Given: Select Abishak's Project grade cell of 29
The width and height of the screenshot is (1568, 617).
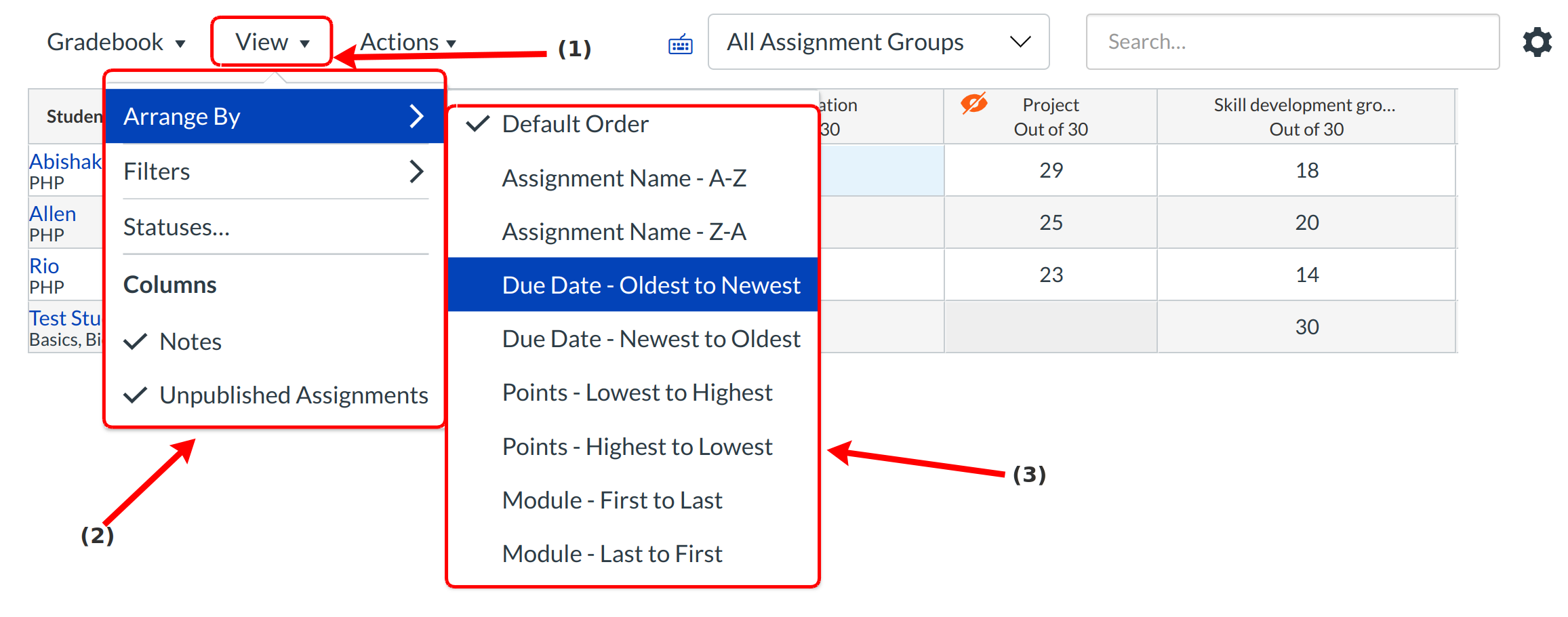Looking at the screenshot, I should coord(1050,170).
